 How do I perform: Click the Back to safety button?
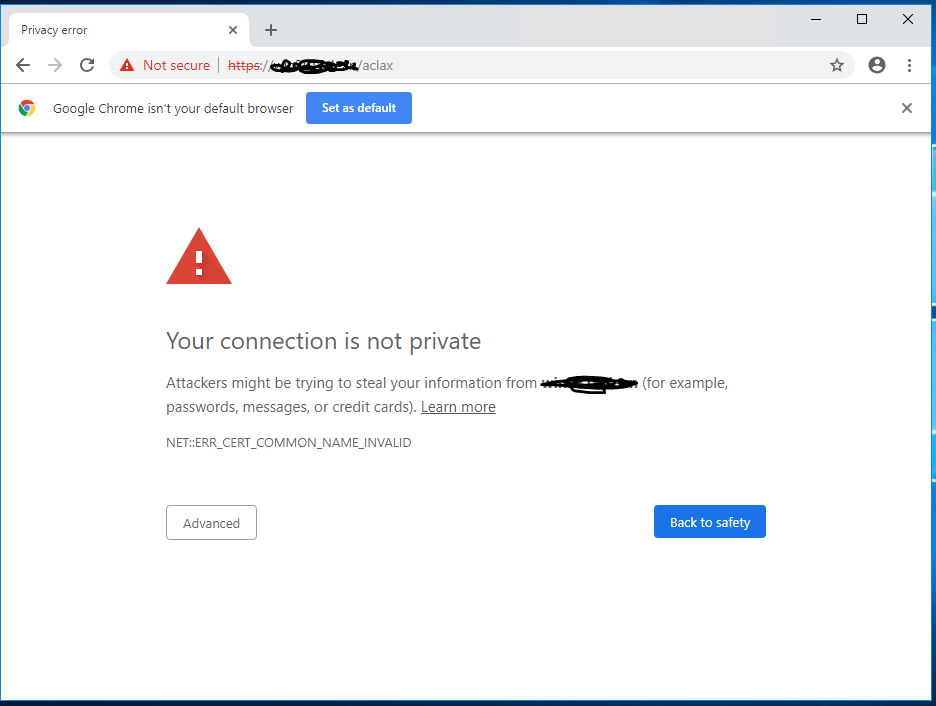709,521
